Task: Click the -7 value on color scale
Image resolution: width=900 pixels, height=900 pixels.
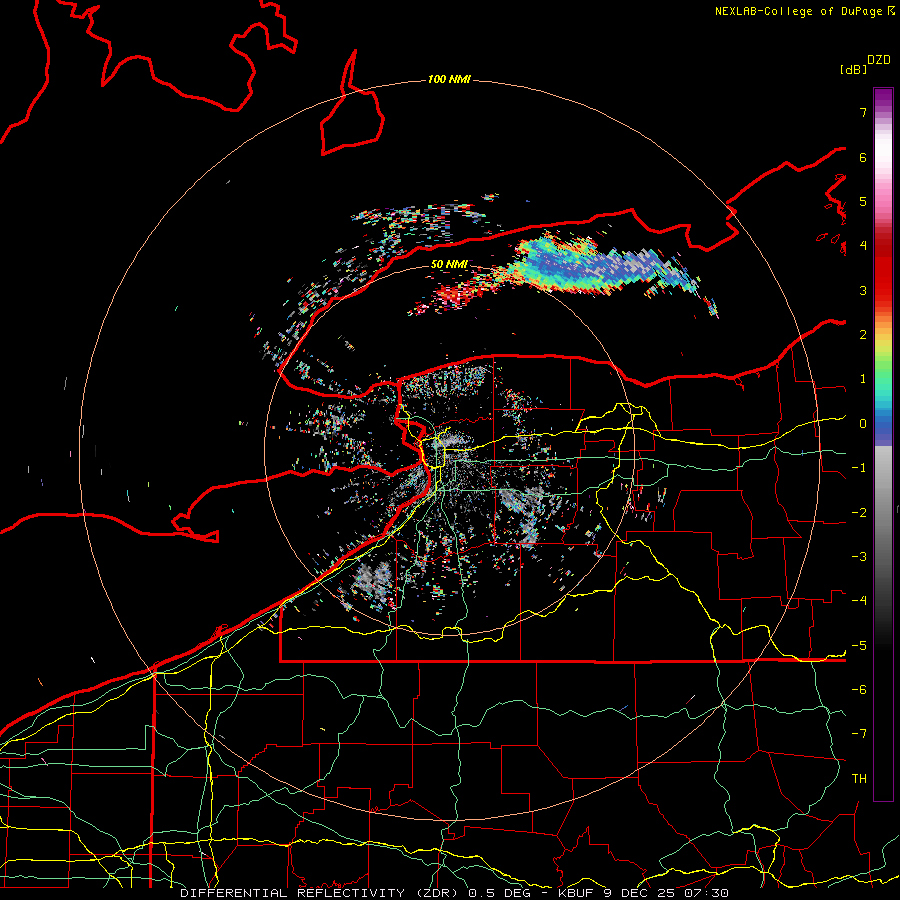Action: tap(859, 734)
